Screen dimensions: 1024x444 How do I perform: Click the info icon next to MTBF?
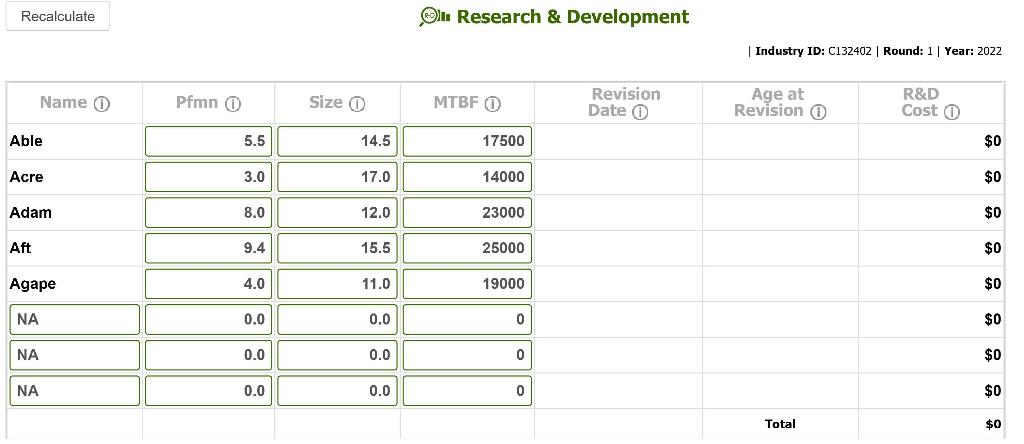pos(492,104)
